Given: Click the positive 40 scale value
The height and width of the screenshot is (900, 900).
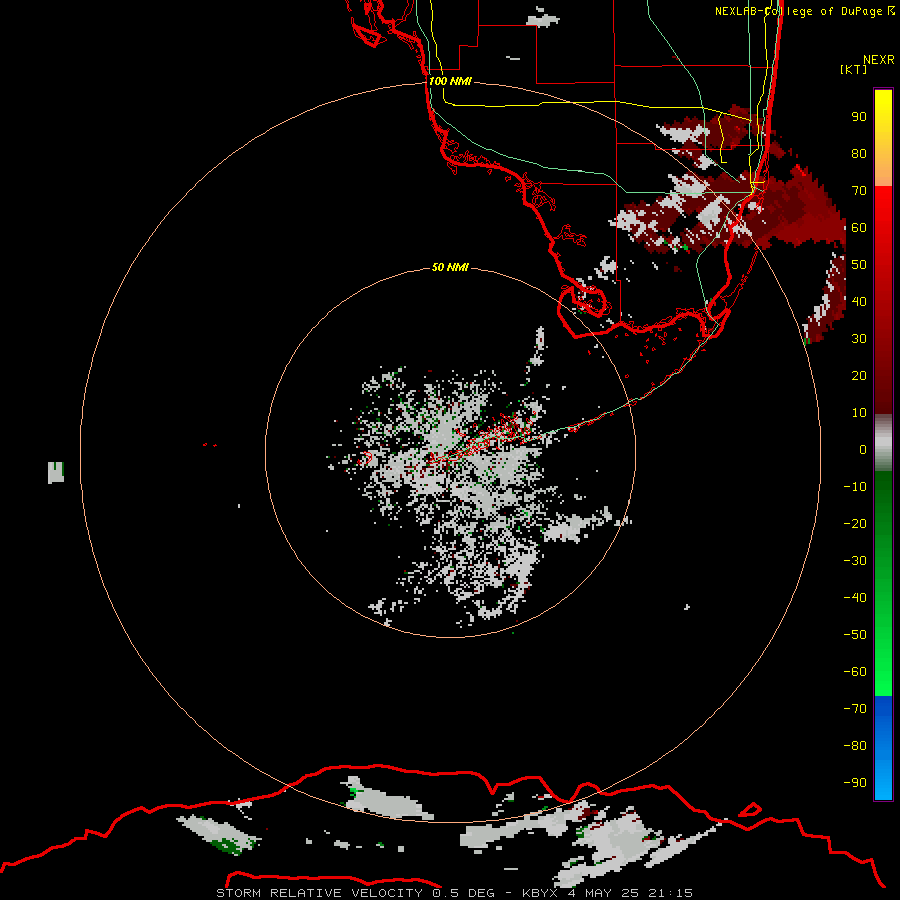Looking at the screenshot, I should [x=859, y=301].
